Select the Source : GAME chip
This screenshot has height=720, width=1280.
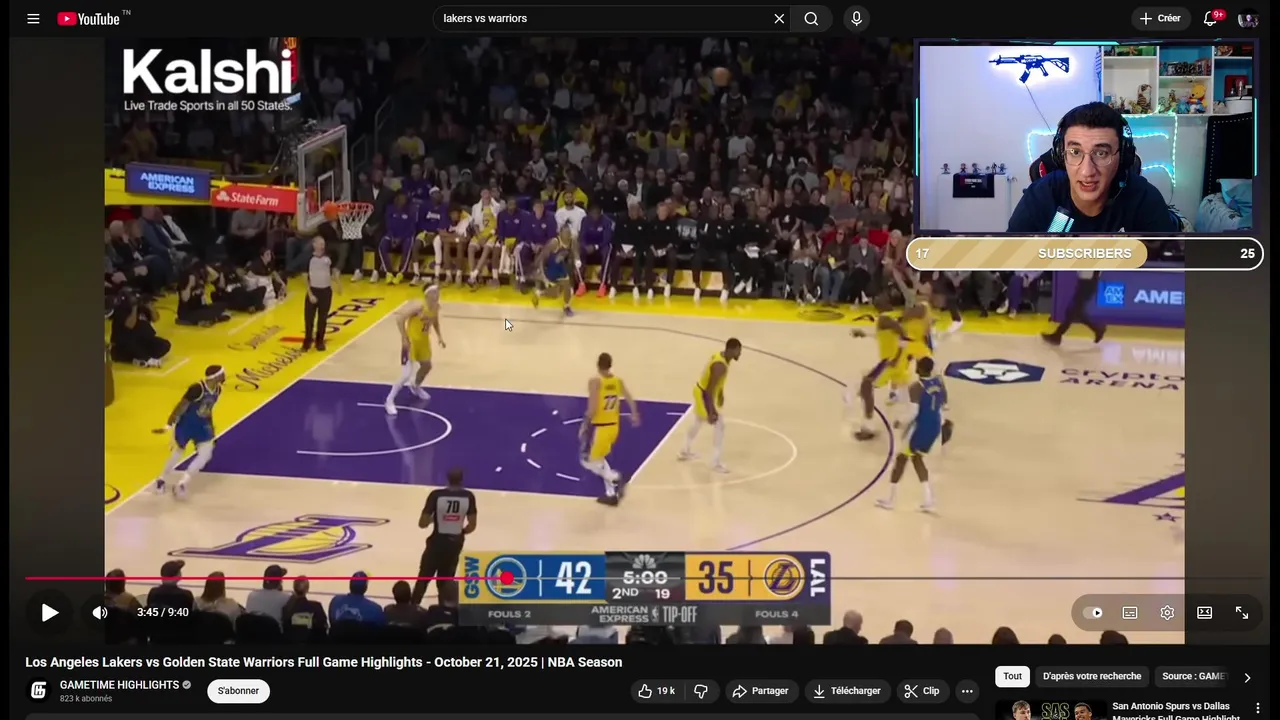[x=1193, y=677]
